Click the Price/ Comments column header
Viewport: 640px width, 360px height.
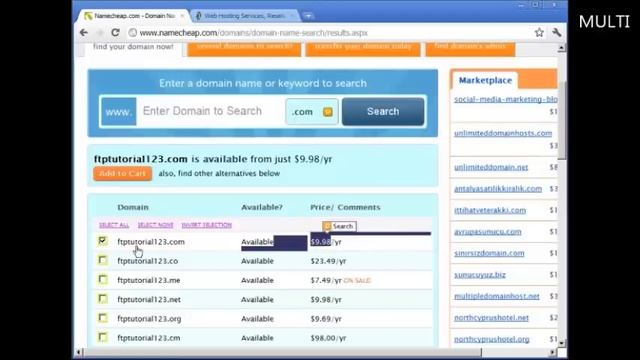click(x=345, y=207)
